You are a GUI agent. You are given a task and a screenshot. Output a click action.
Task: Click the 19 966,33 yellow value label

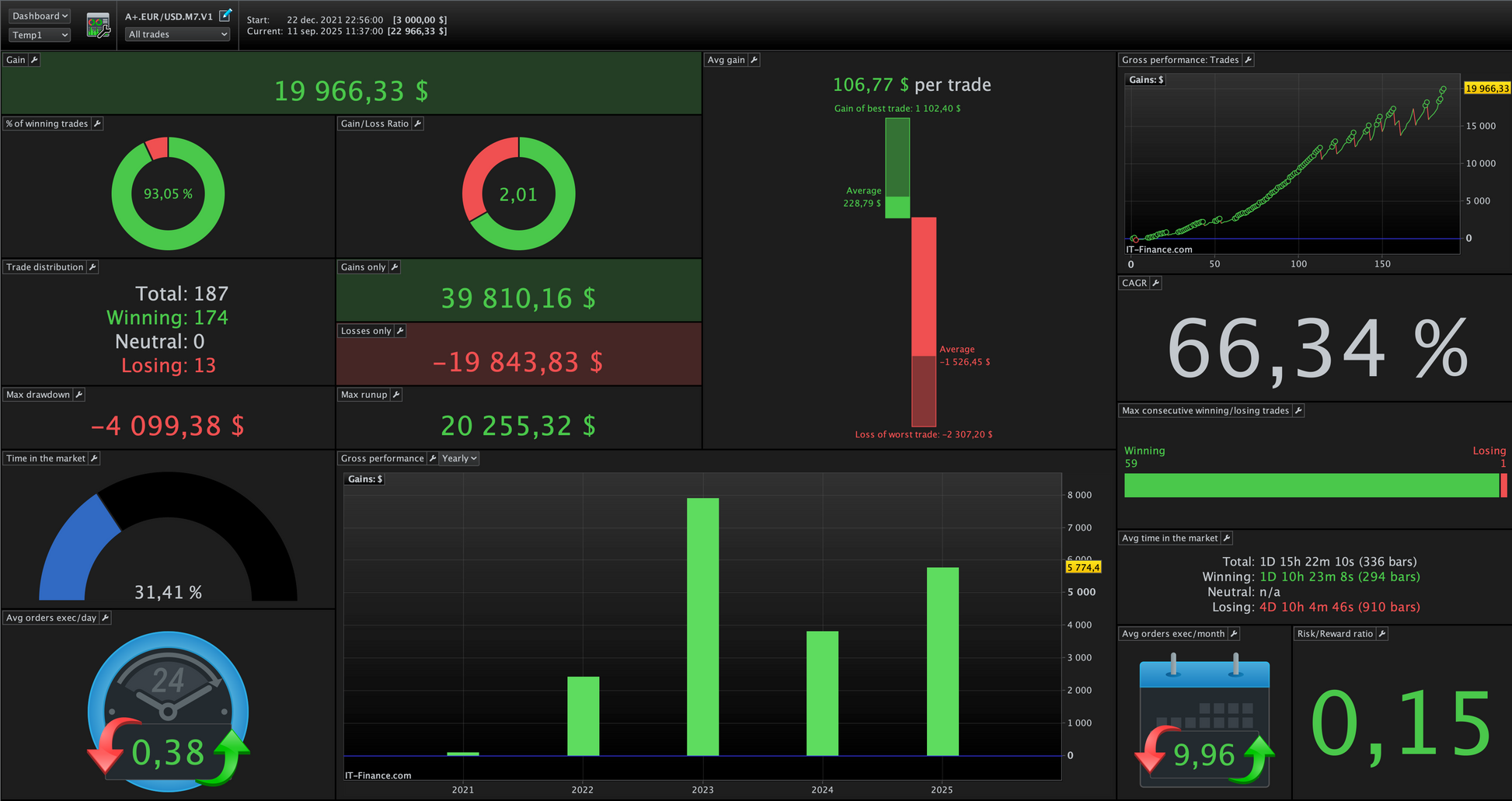coord(1486,89)
